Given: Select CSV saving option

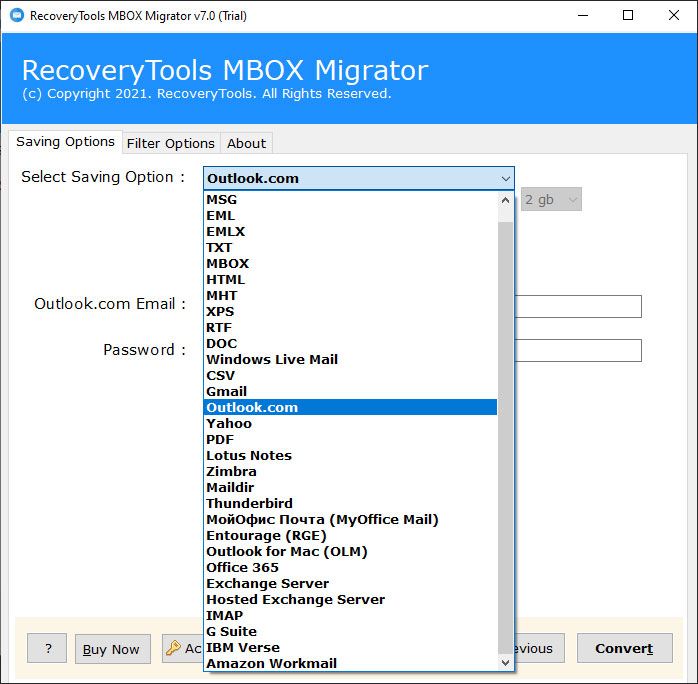Looking at the screenshot, I should [x=350, y=376].
